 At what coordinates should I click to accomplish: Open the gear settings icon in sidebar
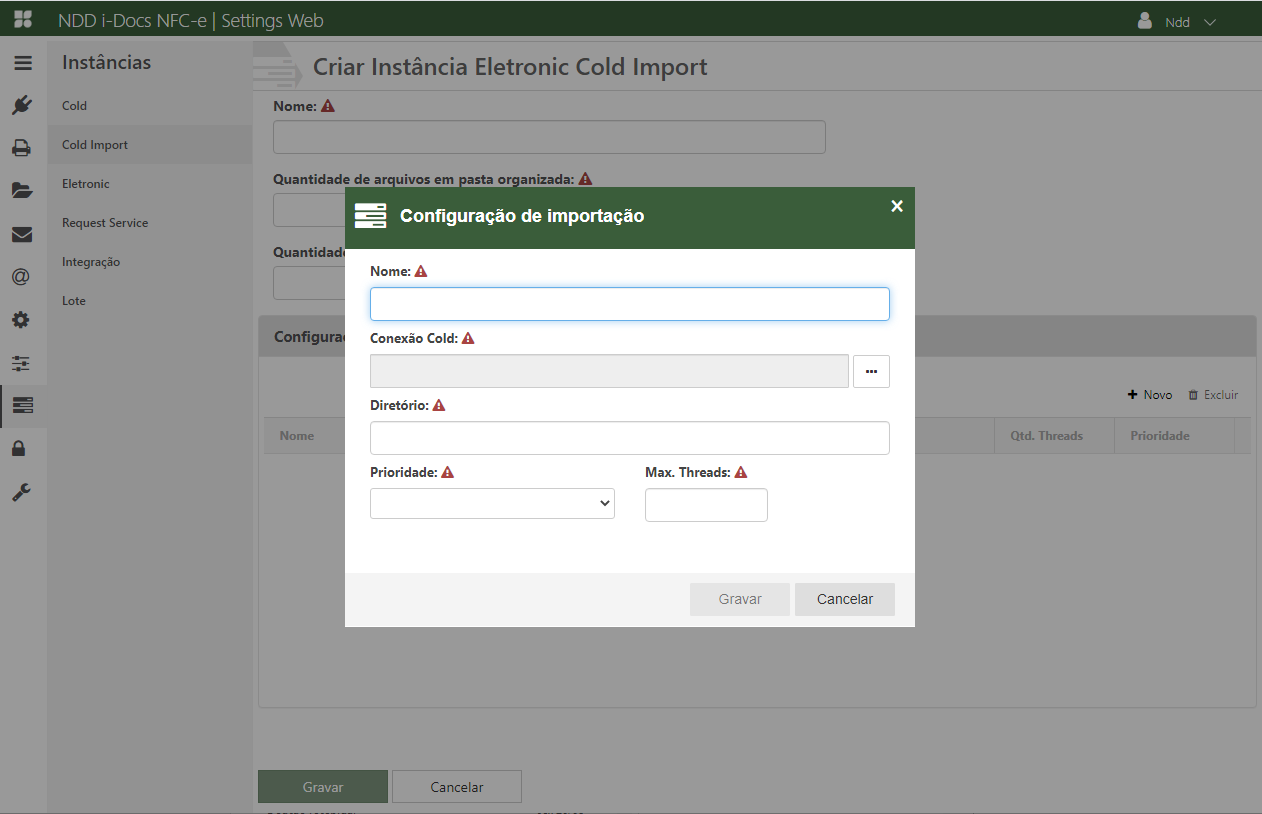click(x=22, y=320)
